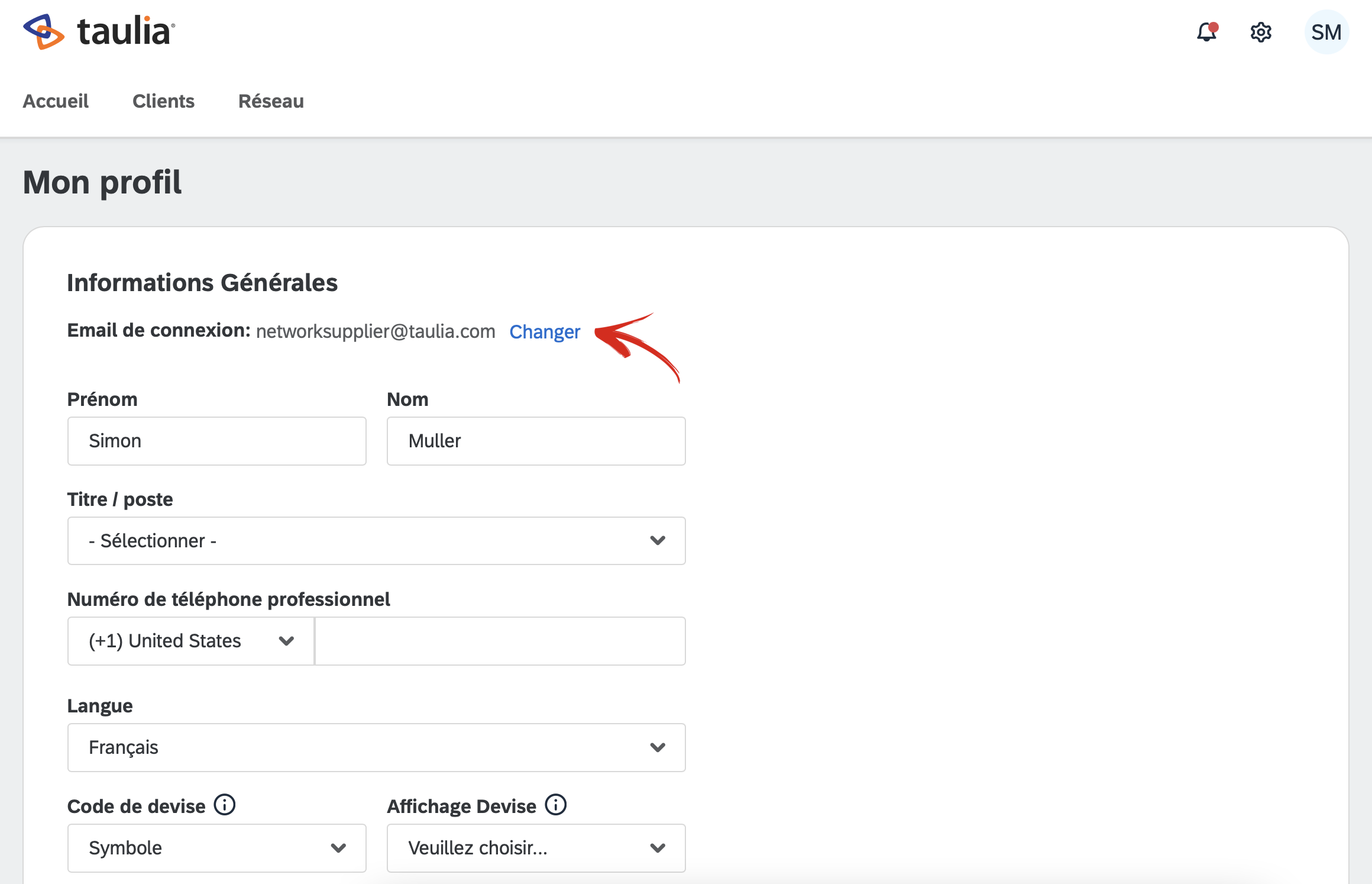Click the Prénom field containing Simon
The height and width of the screenshot is (884, 1372).
217,441
